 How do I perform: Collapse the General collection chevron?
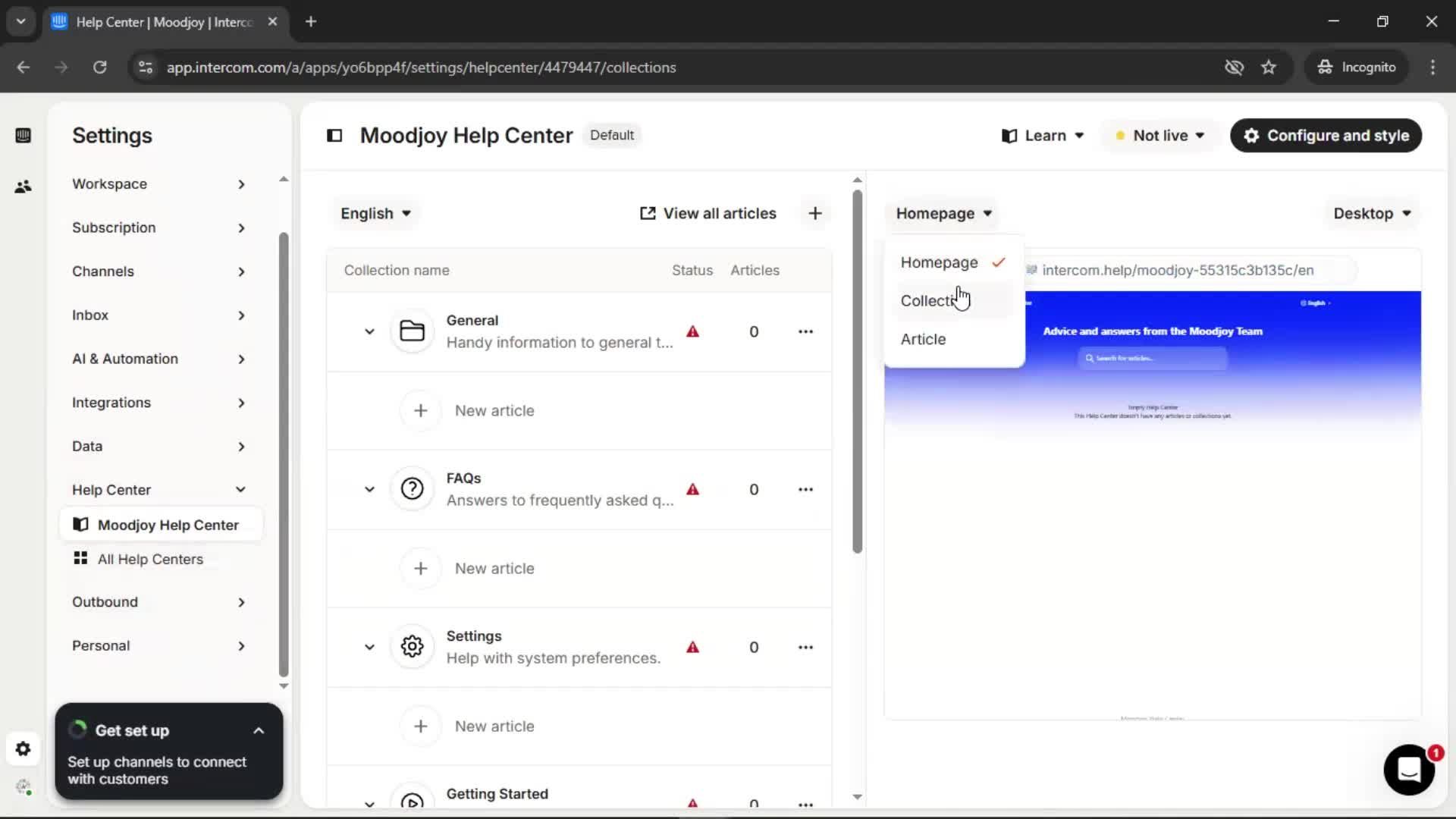pyautogui.click(x=369, y=331)
